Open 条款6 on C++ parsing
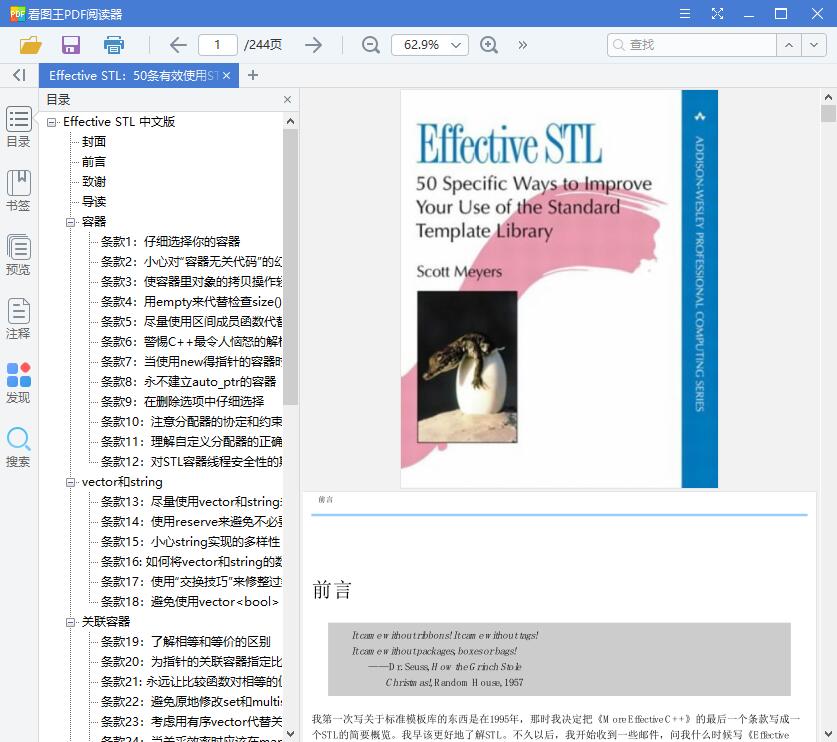This screenshot has width=837, height=742. 191,342
